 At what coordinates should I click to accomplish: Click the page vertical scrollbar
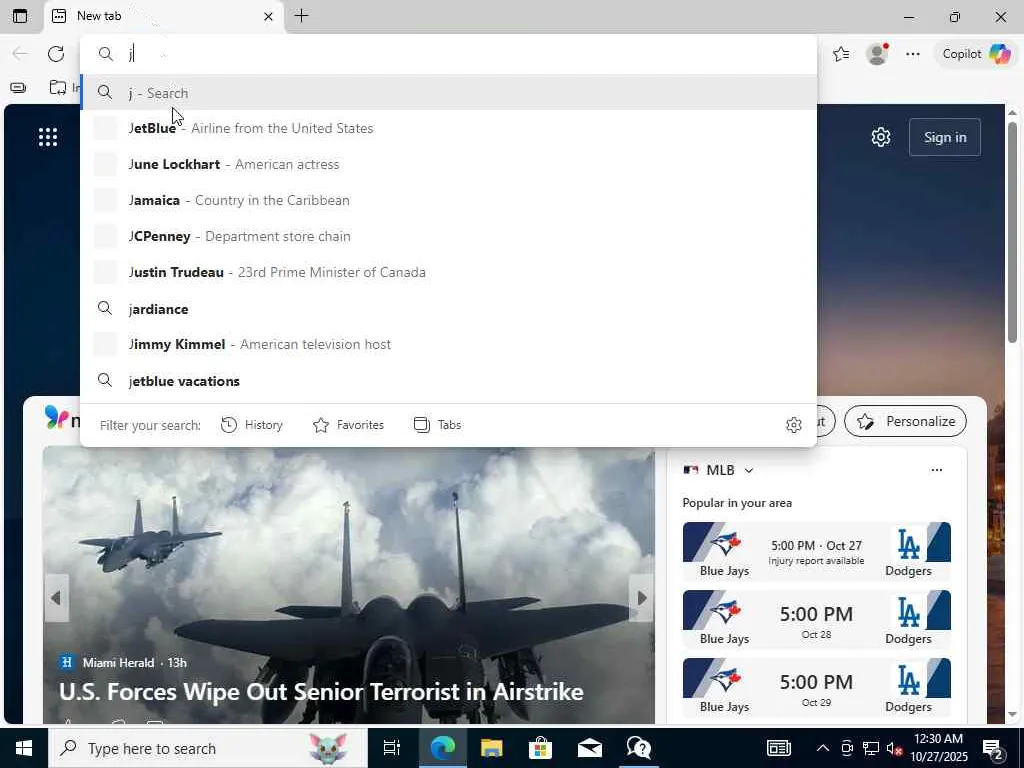click(1012, 232)
